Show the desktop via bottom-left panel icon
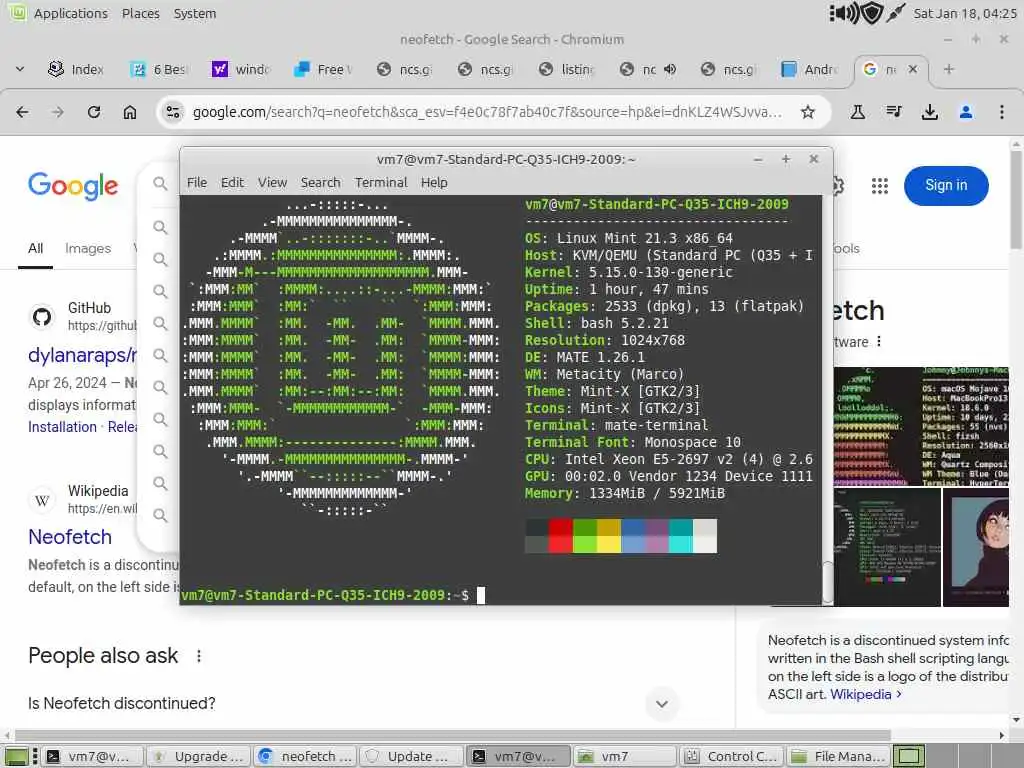The image size is (1024, 768). click(x=16, y=757)
